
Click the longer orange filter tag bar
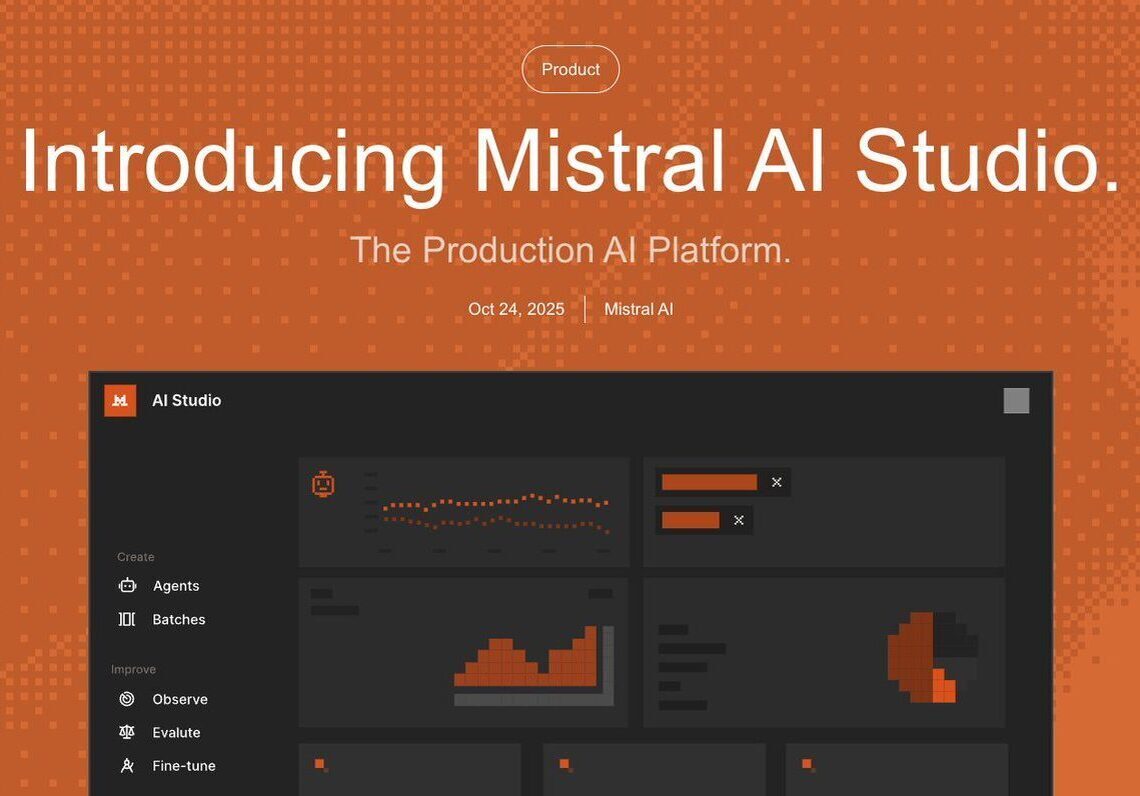710,482
